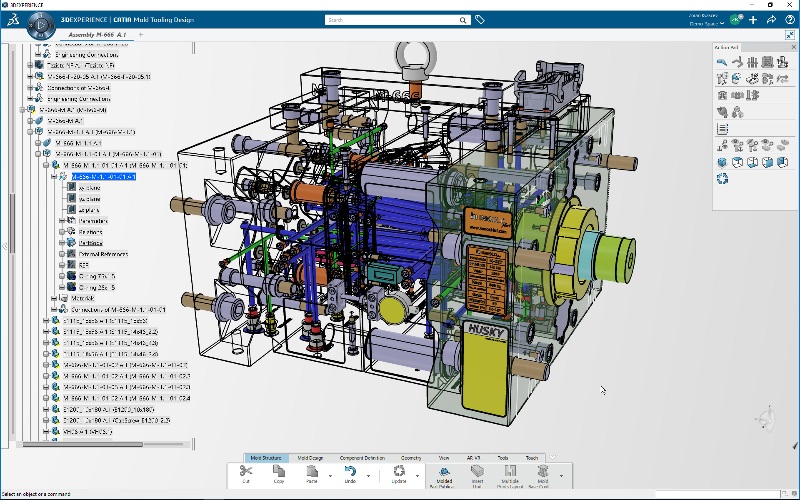Click the Paste icon
Screen dimensions: 800x500
click(312, 472)
